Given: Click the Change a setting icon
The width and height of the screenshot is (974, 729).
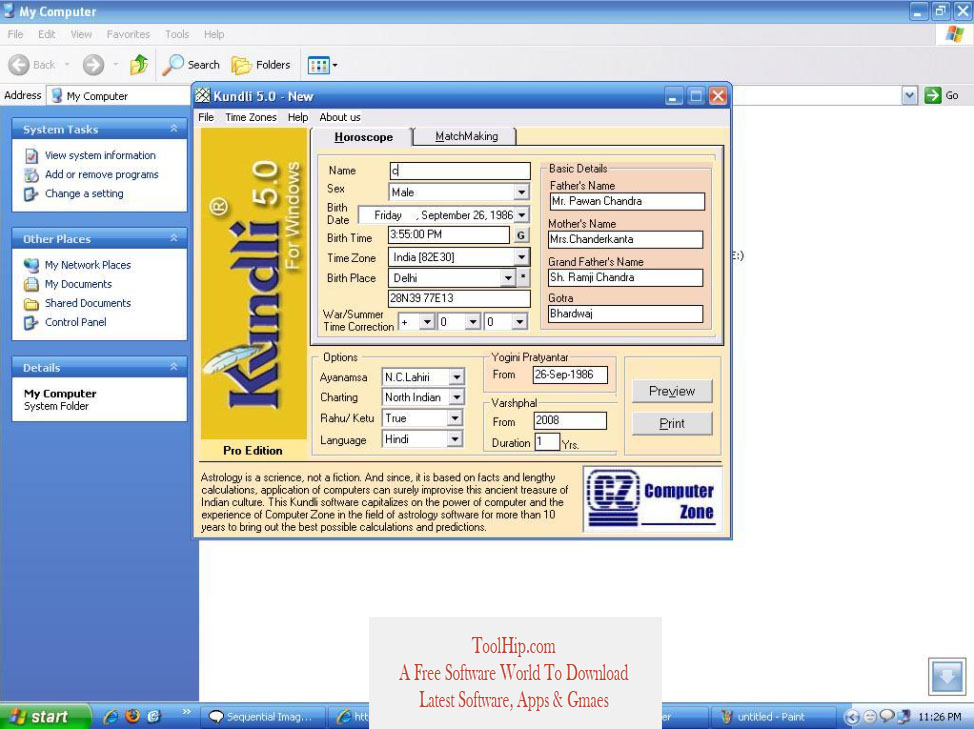Looking at the screenshot, I should coord(31,194).
